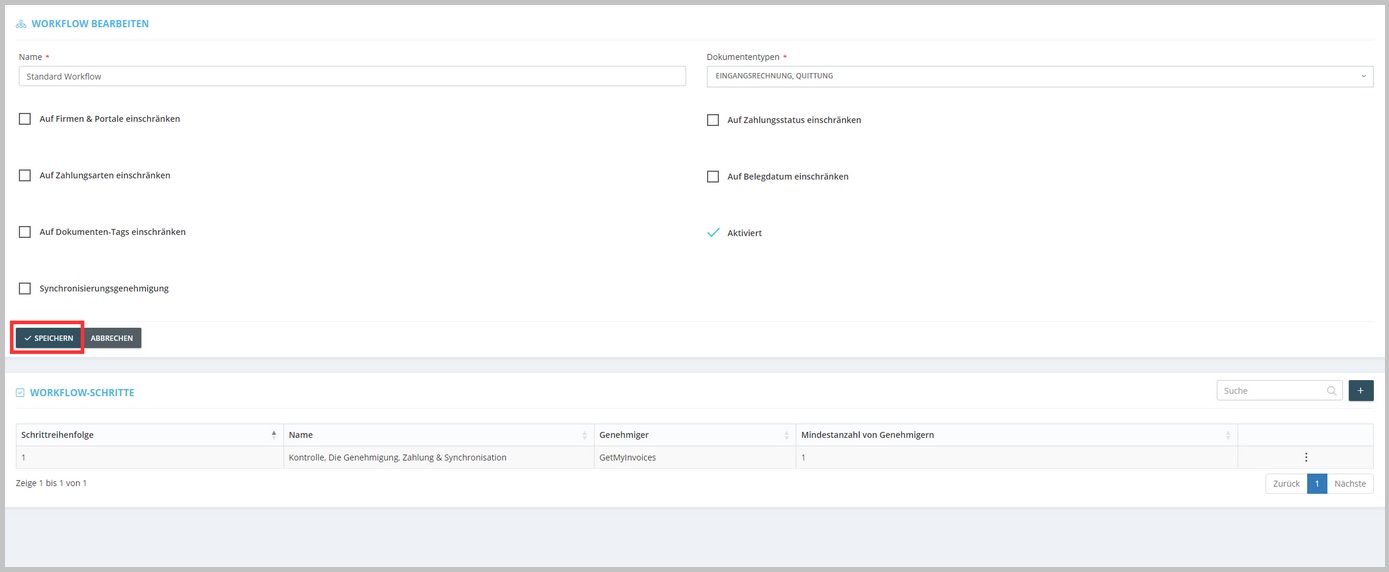
Task: Disable the Aktiviert checkmark
Action: [x=713, y=233]
